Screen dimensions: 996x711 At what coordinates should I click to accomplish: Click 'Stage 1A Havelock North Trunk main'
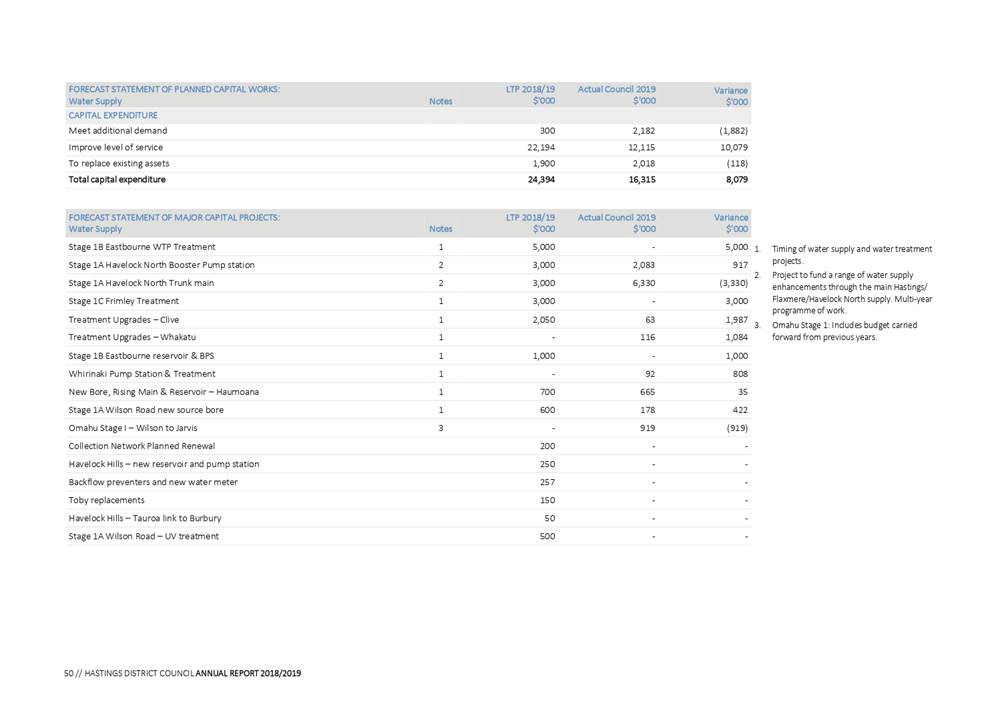coord(141,283)
